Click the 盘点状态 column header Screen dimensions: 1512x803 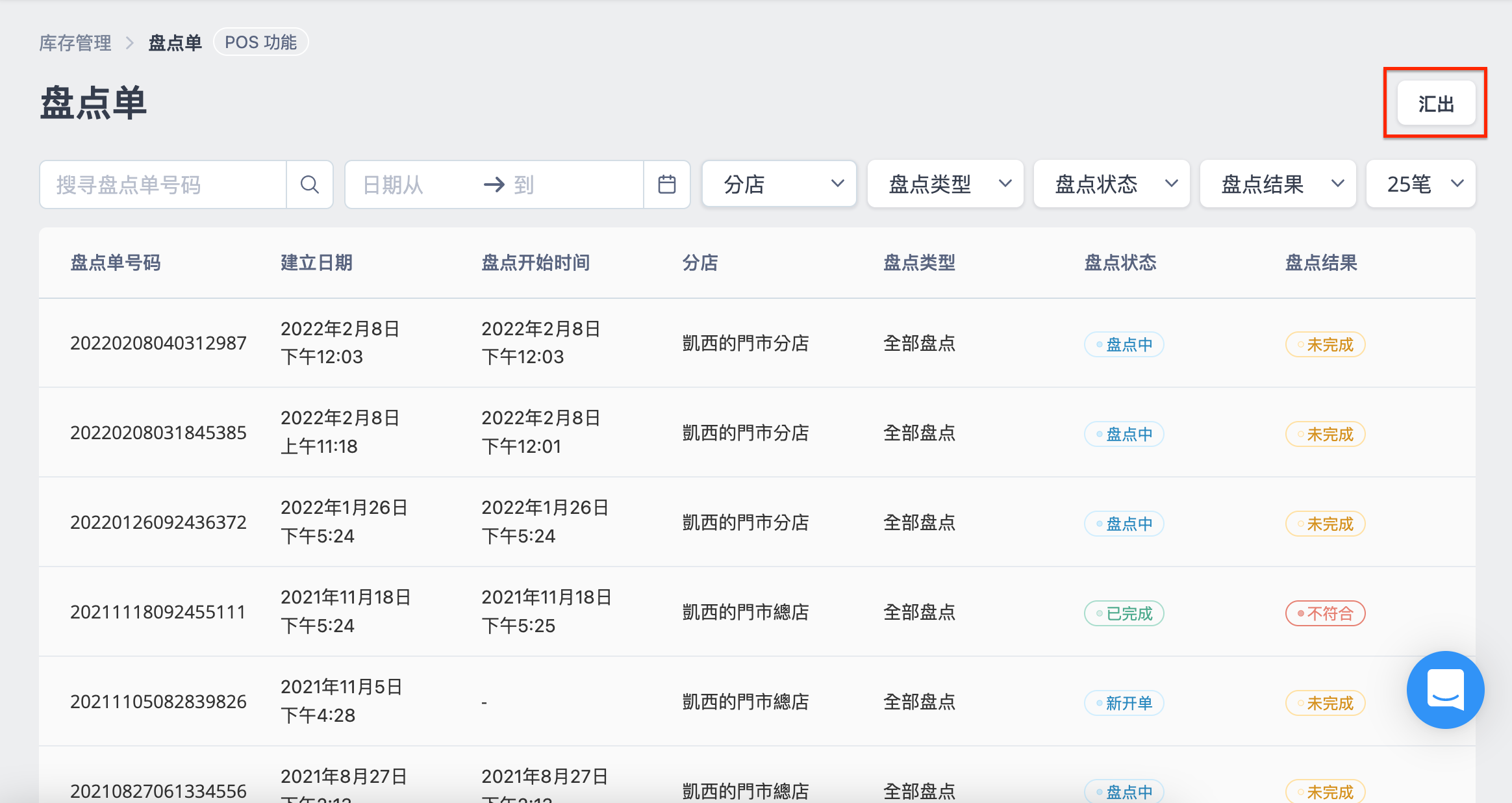[1120, 262]
